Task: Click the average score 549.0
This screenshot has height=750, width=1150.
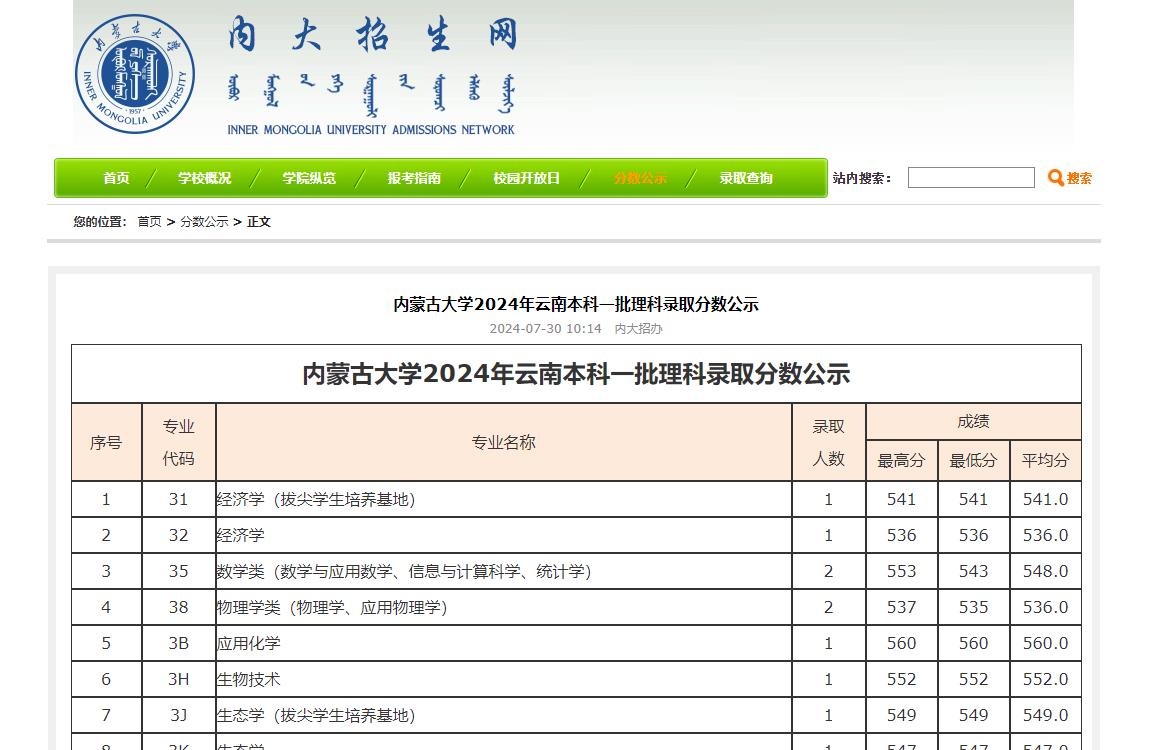Action: [x=1045, y=715]
